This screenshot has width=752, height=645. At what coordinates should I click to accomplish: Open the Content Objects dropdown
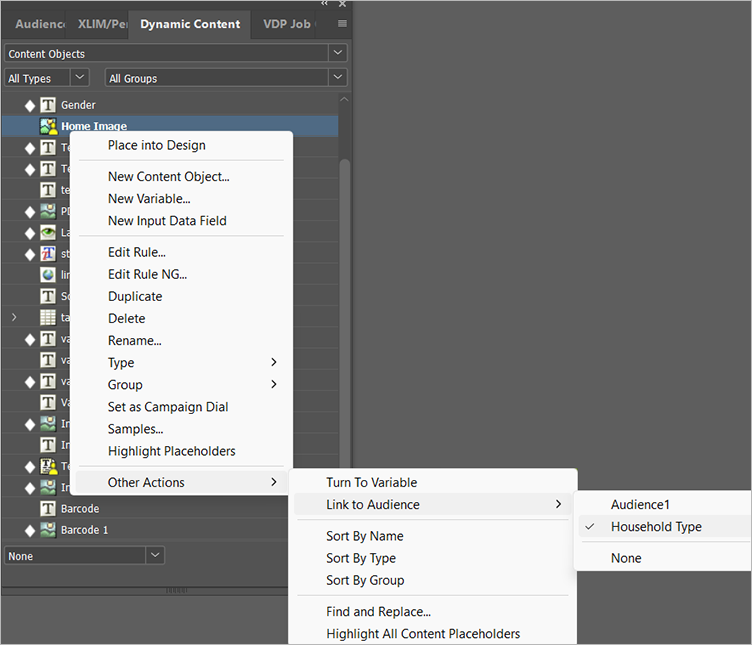tap(338, 53)
